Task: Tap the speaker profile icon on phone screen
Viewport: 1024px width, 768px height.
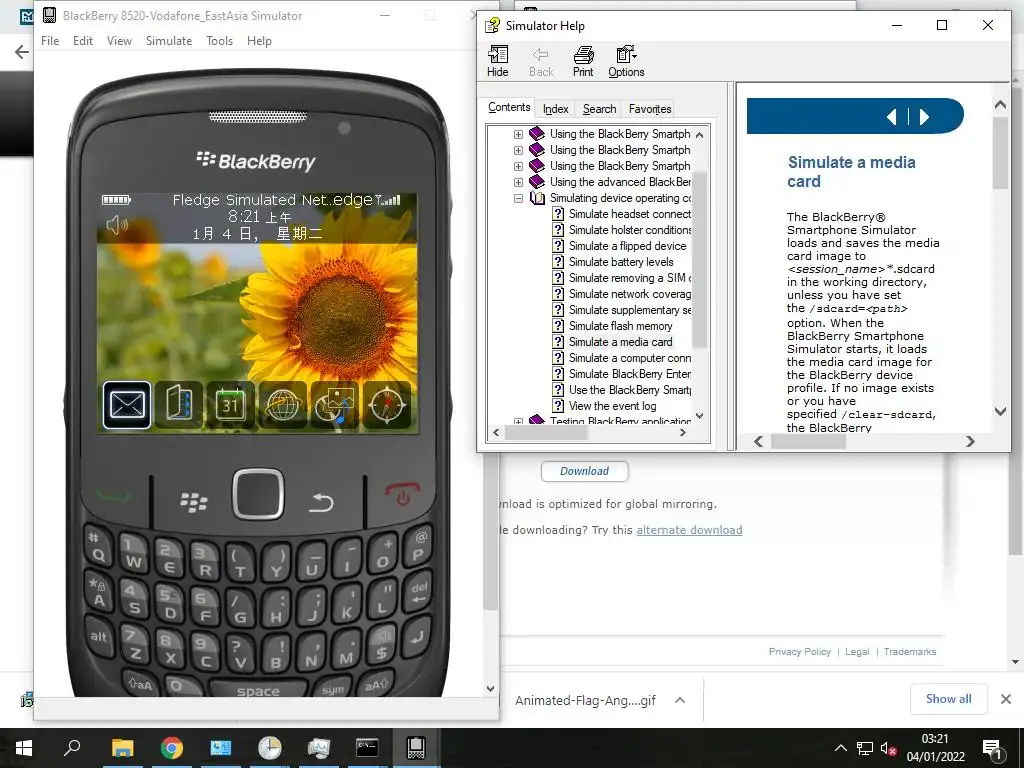Action: (x=117, y=225)
